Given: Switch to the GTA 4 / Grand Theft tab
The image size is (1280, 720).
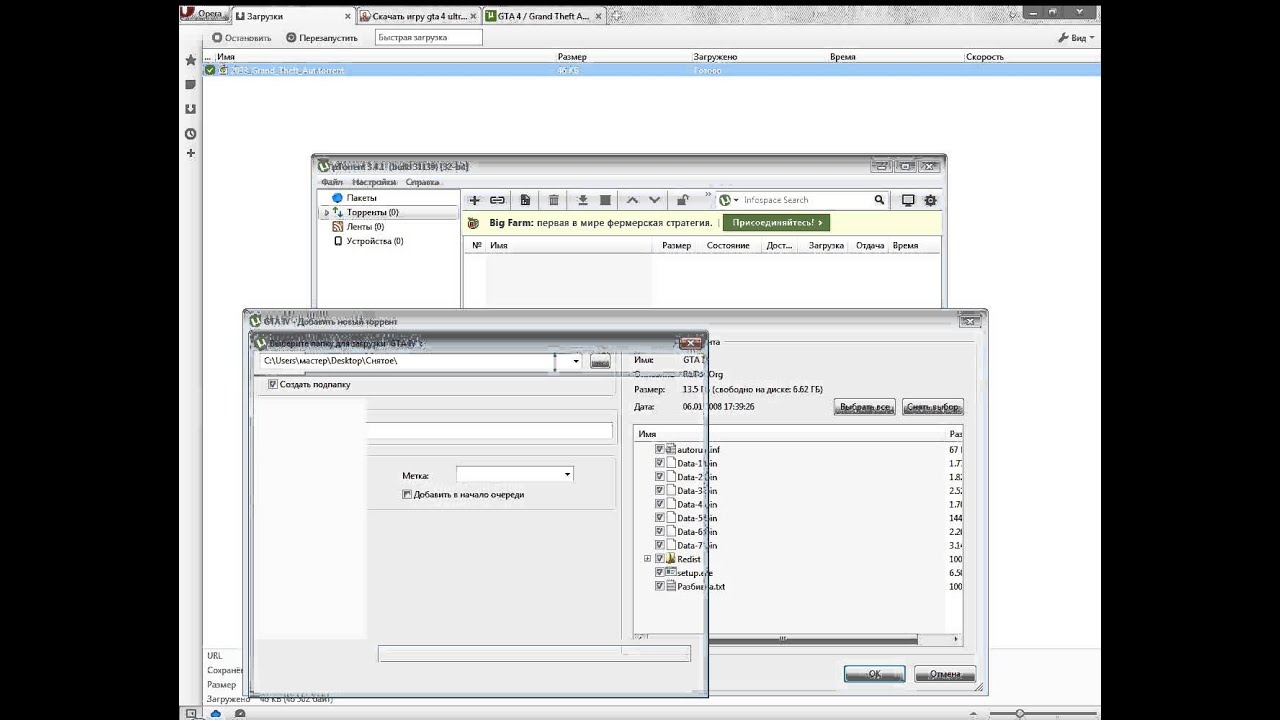Looking at the screenshot, I should pyautogui.click(x=542, y=16).
